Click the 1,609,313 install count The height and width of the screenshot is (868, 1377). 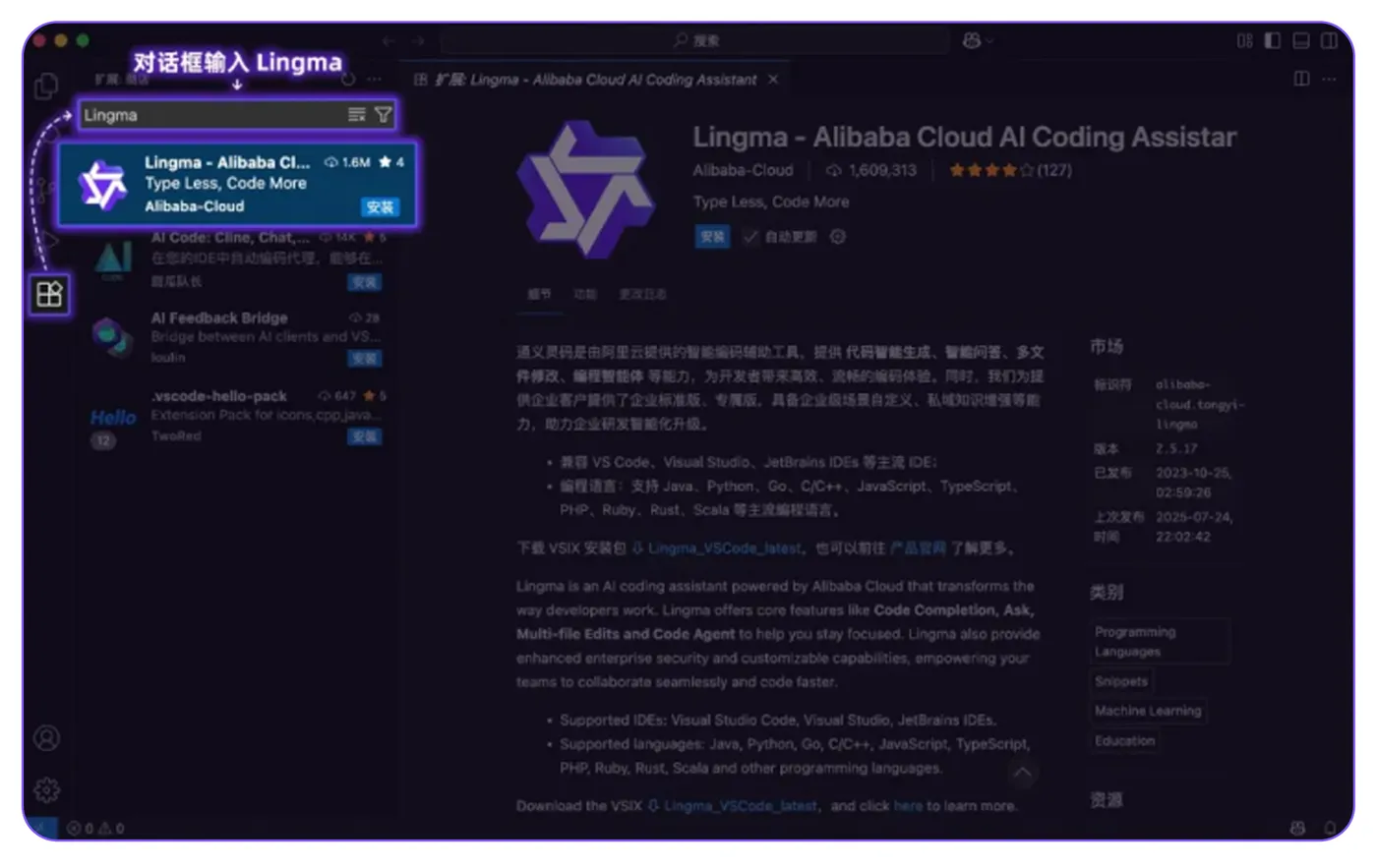(x=871, y=170)
